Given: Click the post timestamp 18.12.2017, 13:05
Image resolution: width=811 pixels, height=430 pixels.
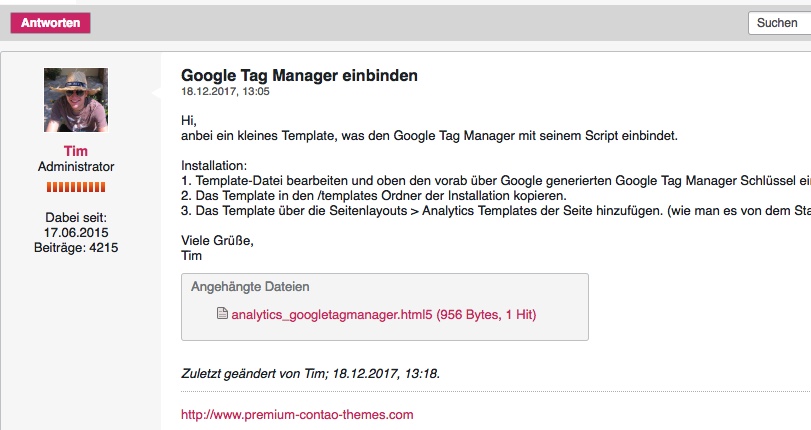Looking at the screenshot, I should (x=225, y=91).
